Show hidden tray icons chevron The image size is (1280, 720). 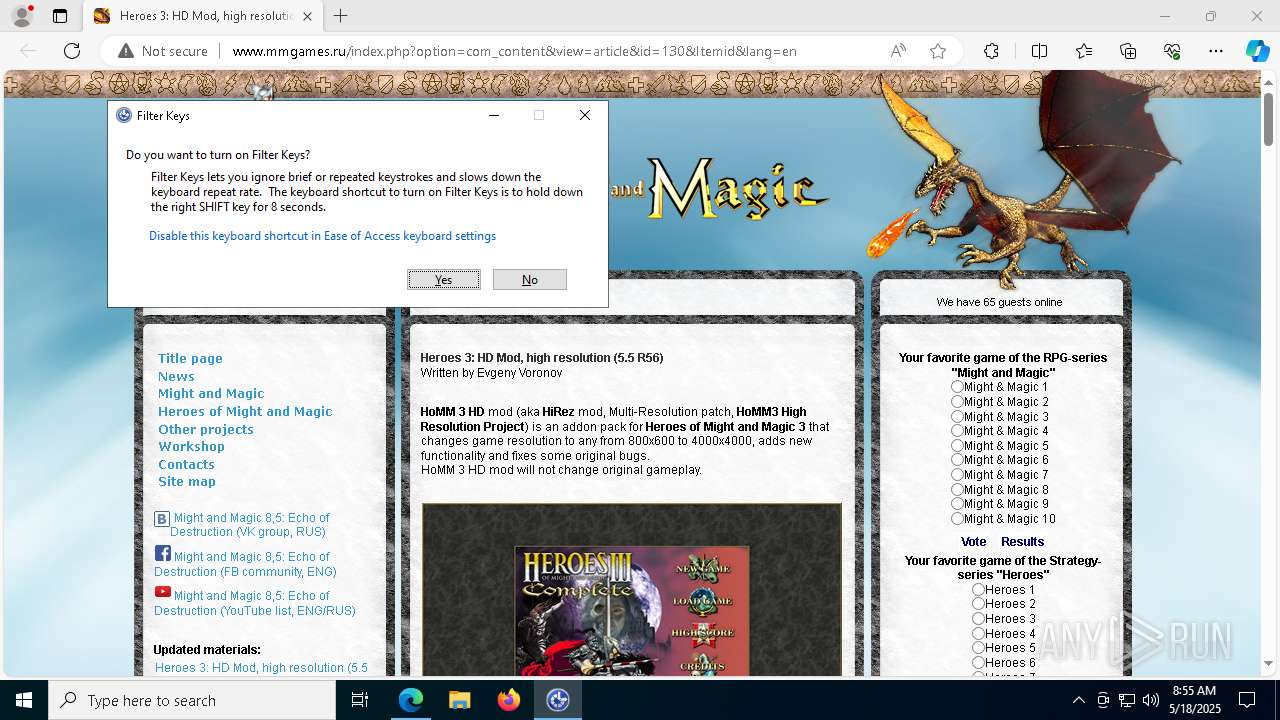[x=1078, y=700]
